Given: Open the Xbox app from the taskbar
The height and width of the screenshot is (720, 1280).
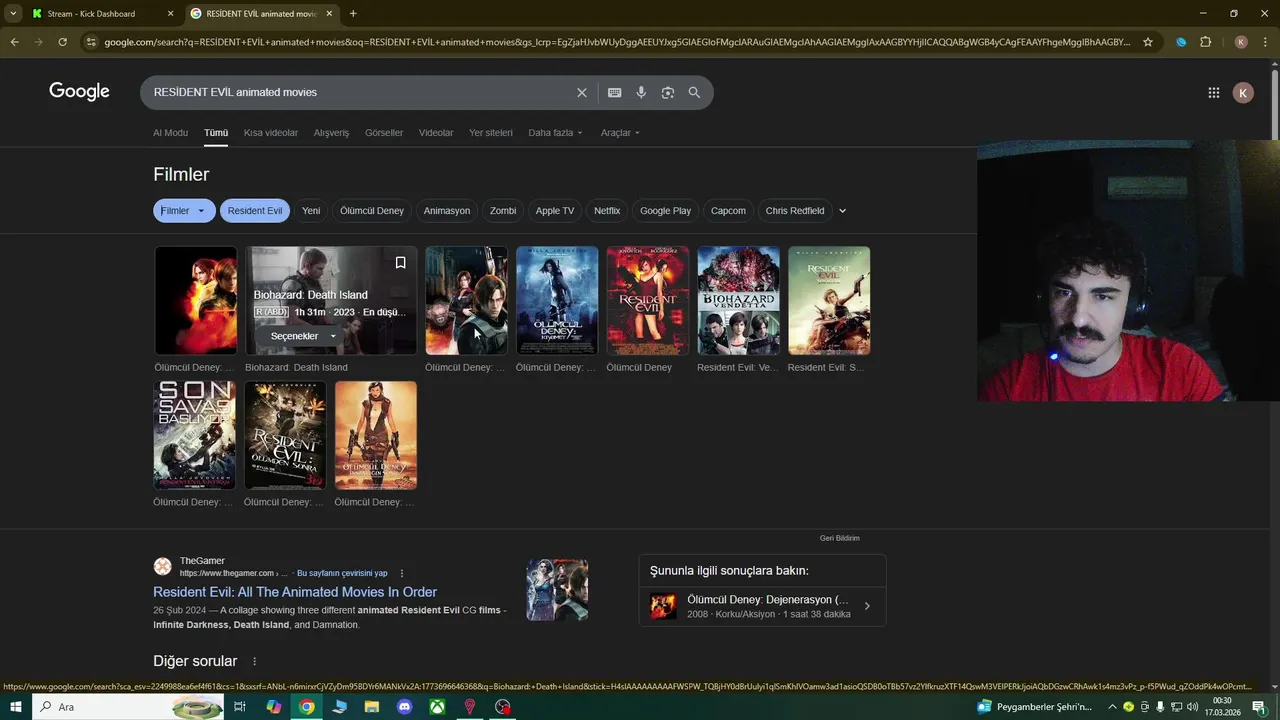Looking at the screenshot, I should pos(437,707).
